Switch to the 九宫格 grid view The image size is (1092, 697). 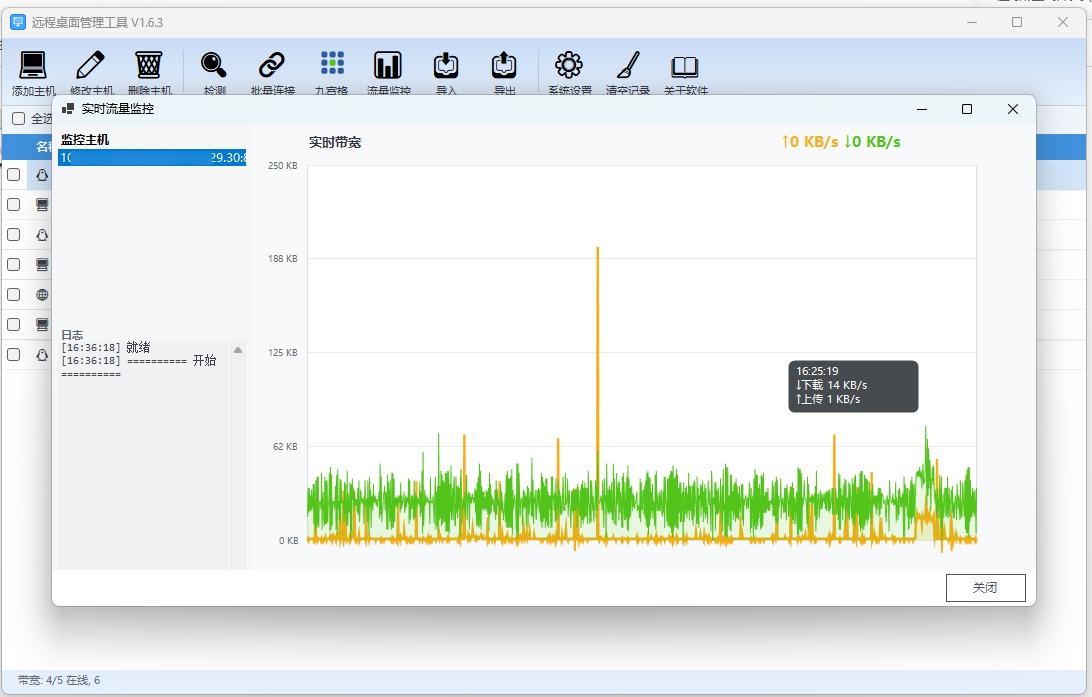pos(332,63)
